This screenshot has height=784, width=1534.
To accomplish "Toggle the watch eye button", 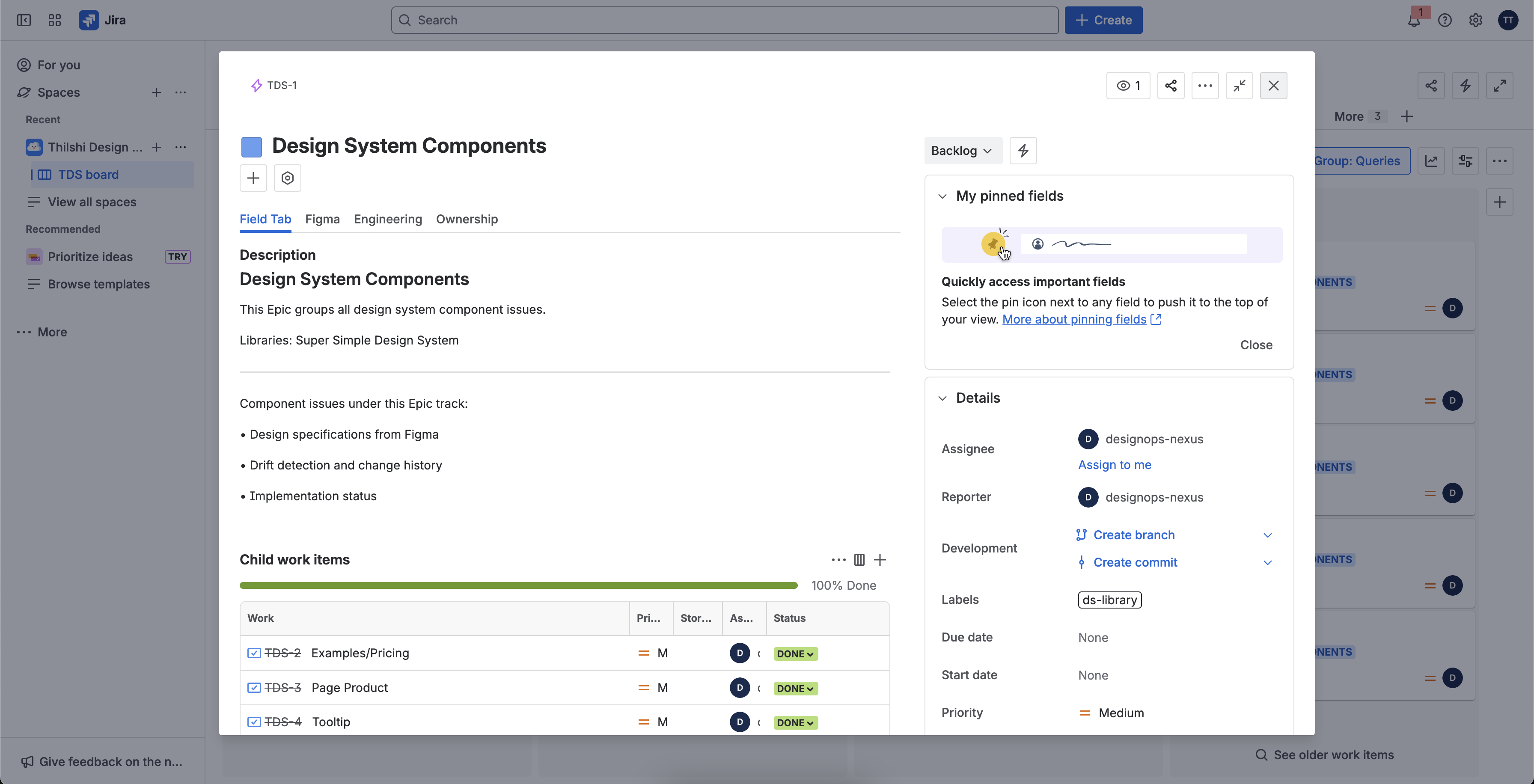I will tap(1128, 86).
